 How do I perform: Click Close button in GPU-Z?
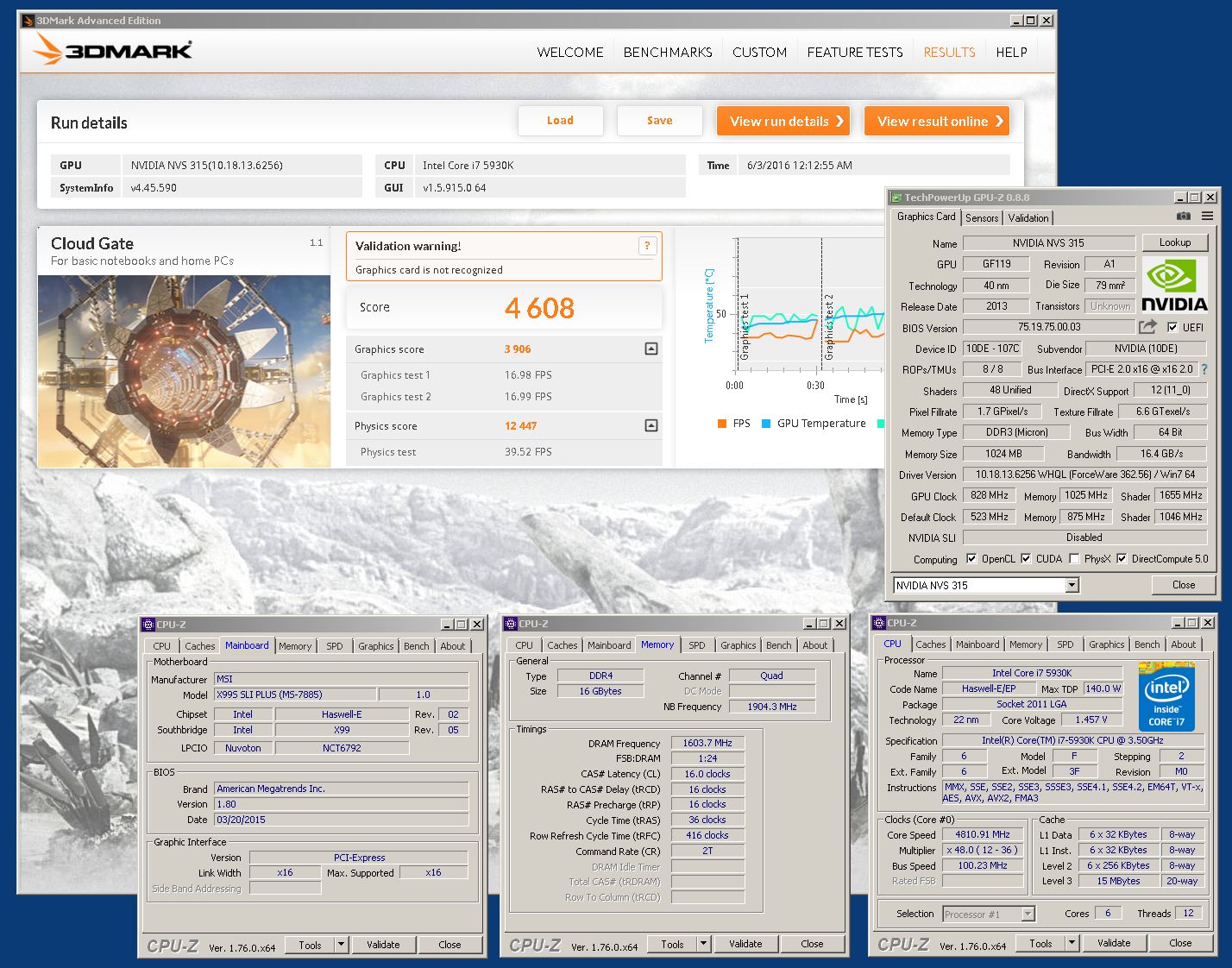click(x=1184, y=585)
